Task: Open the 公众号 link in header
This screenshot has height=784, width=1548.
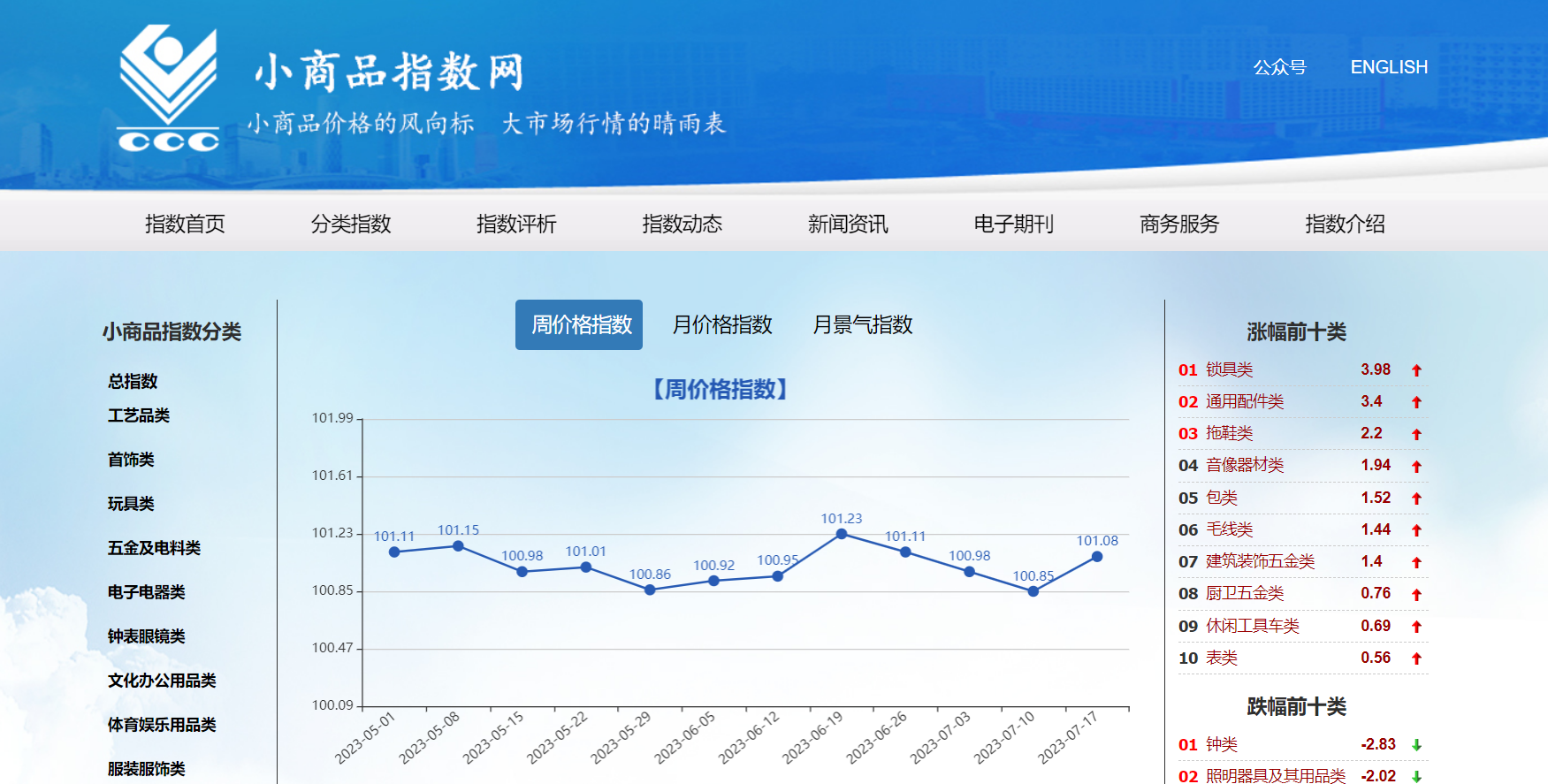Action: point(1279,67)
